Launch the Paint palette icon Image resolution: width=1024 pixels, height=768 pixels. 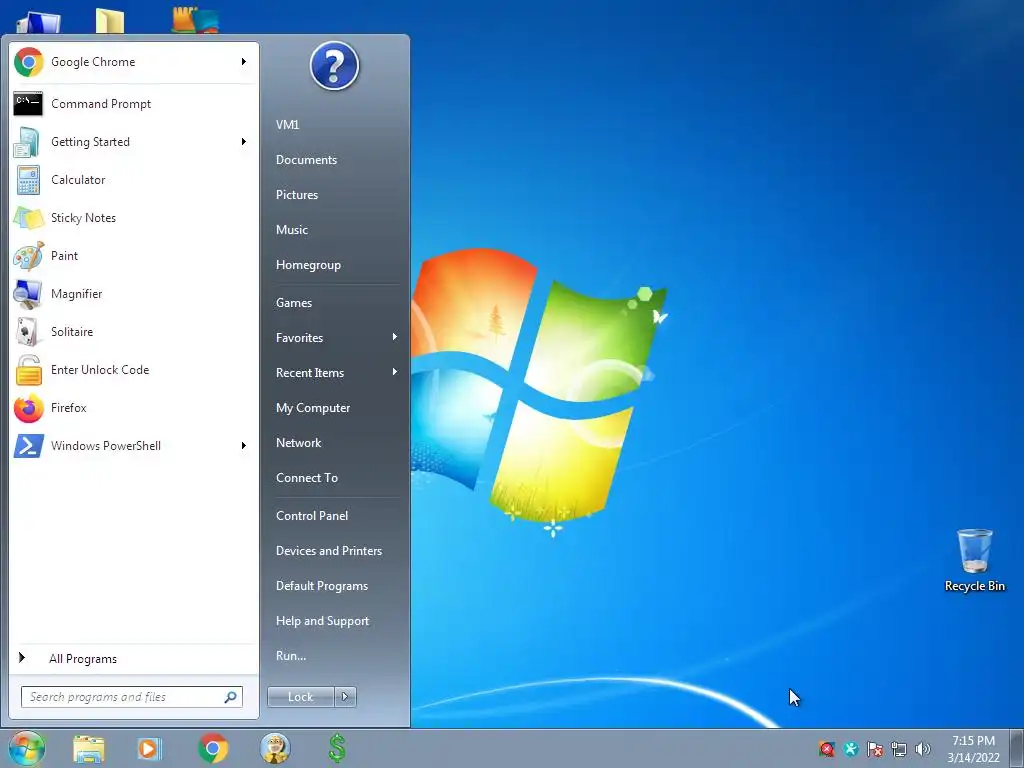click(28, 256)
